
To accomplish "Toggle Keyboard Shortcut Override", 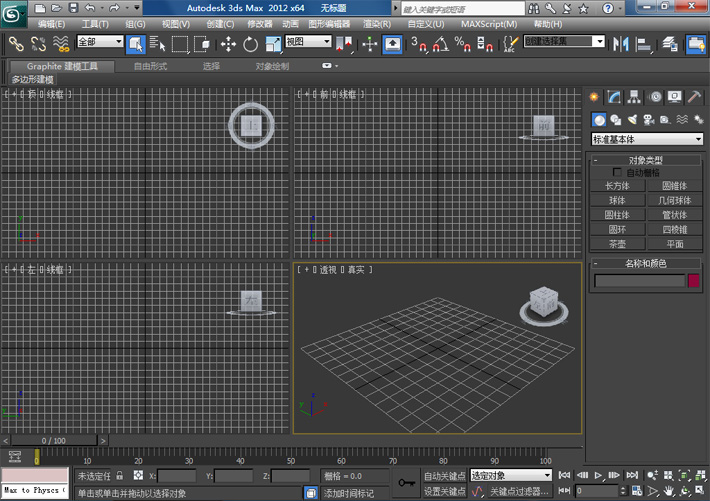I will (x=392, y=44).
